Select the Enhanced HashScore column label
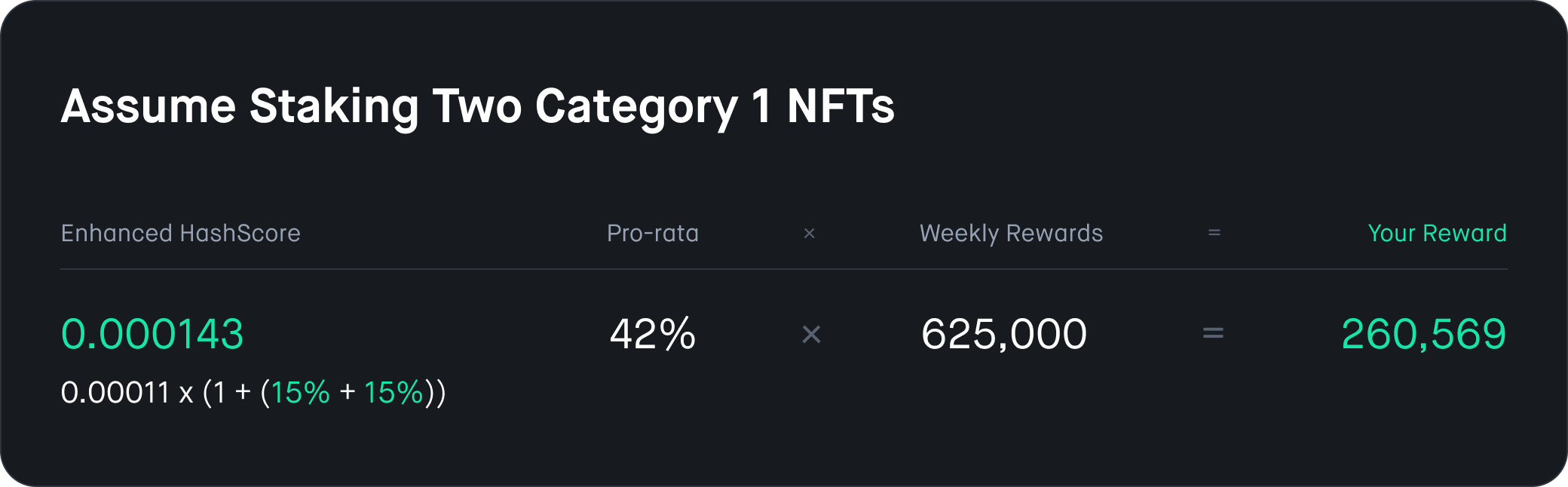 pos(180,233)
